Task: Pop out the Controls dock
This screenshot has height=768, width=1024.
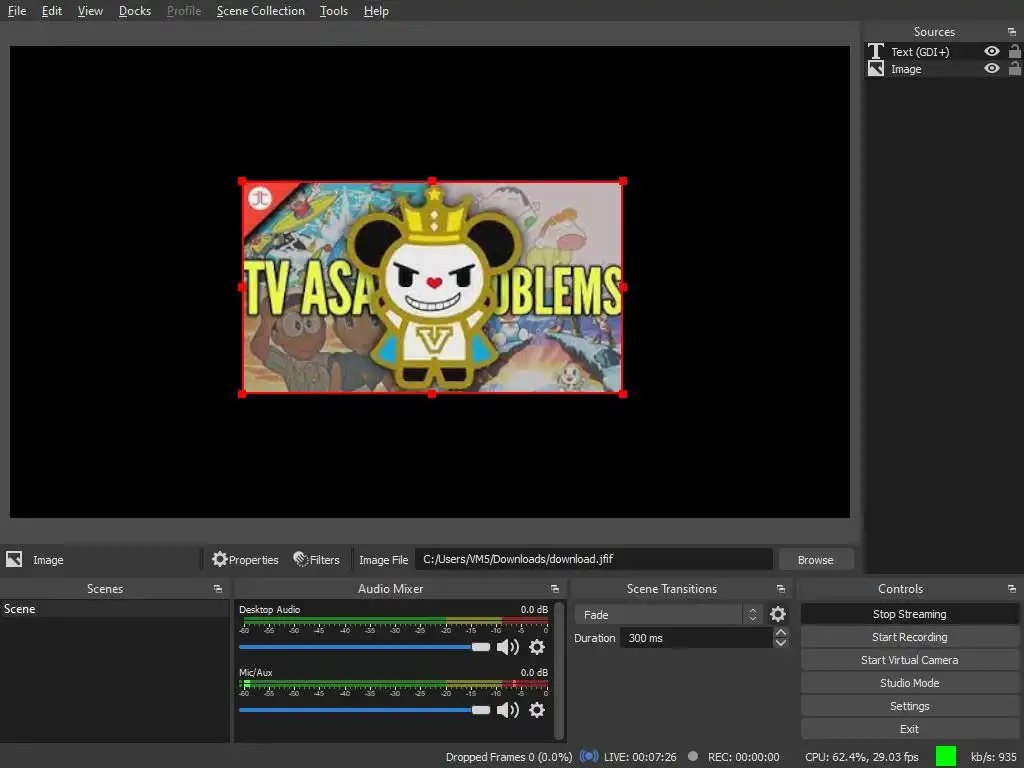Action: tap(1012, 589)
